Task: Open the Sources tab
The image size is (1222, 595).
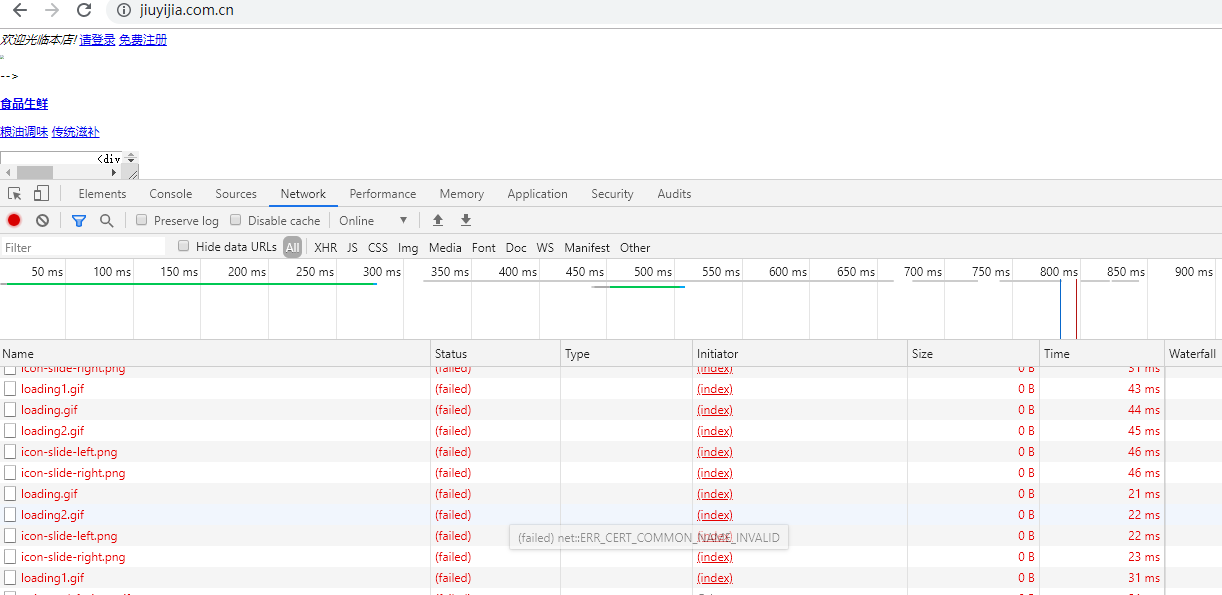Action: (x=236, y=194)
